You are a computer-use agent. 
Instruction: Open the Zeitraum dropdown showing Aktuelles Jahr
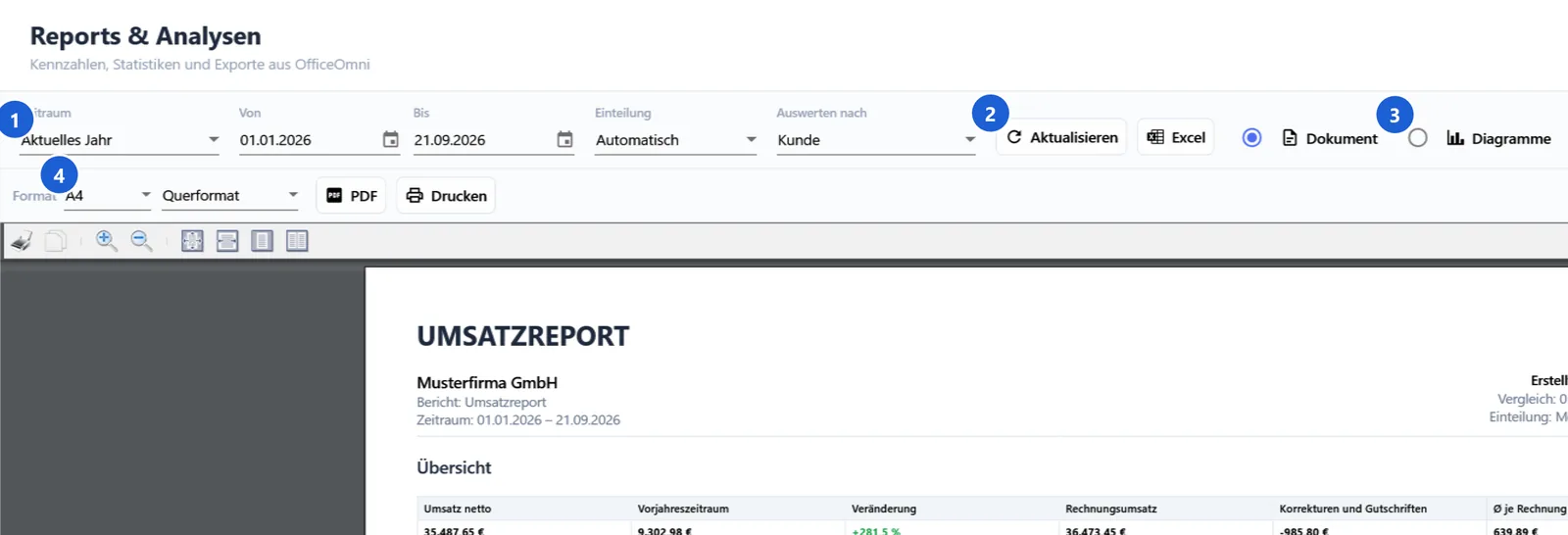[120, 140]
